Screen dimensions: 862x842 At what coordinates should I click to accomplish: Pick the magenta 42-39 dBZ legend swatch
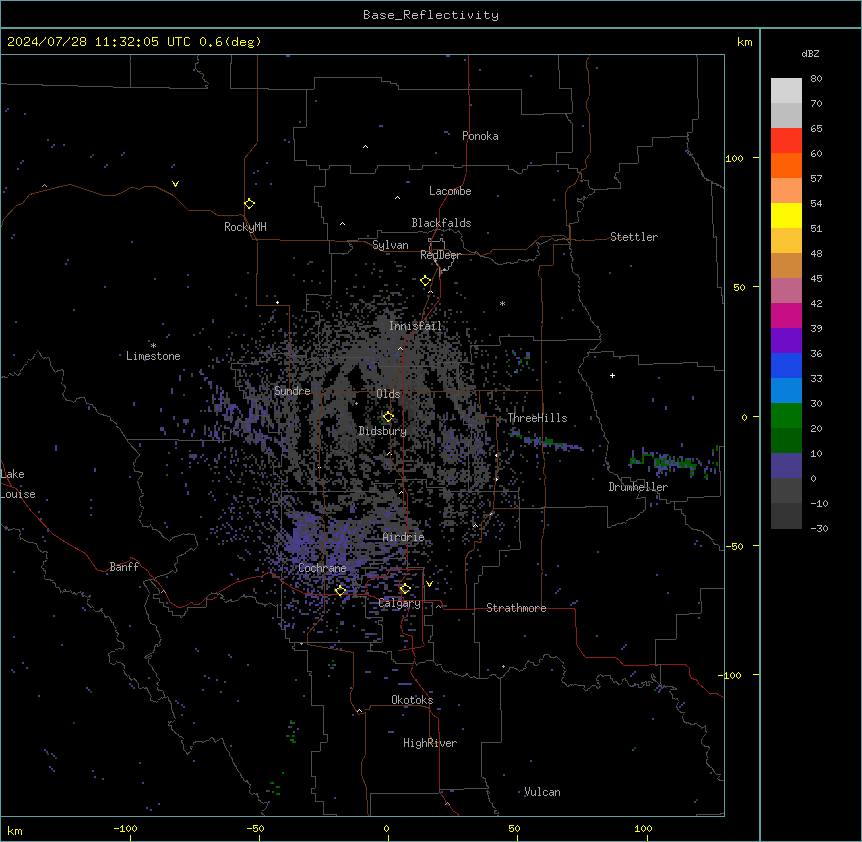pos(786,315)
